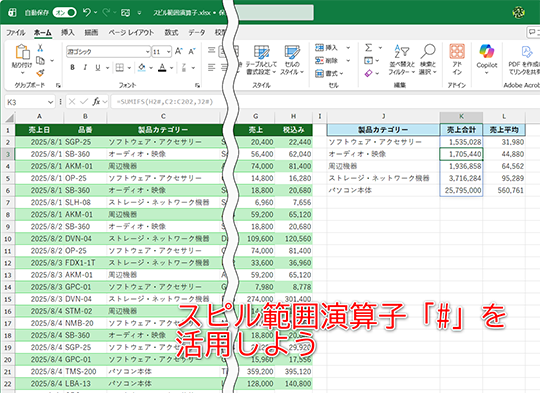Switch to the 数式 tab

(171, 33)
